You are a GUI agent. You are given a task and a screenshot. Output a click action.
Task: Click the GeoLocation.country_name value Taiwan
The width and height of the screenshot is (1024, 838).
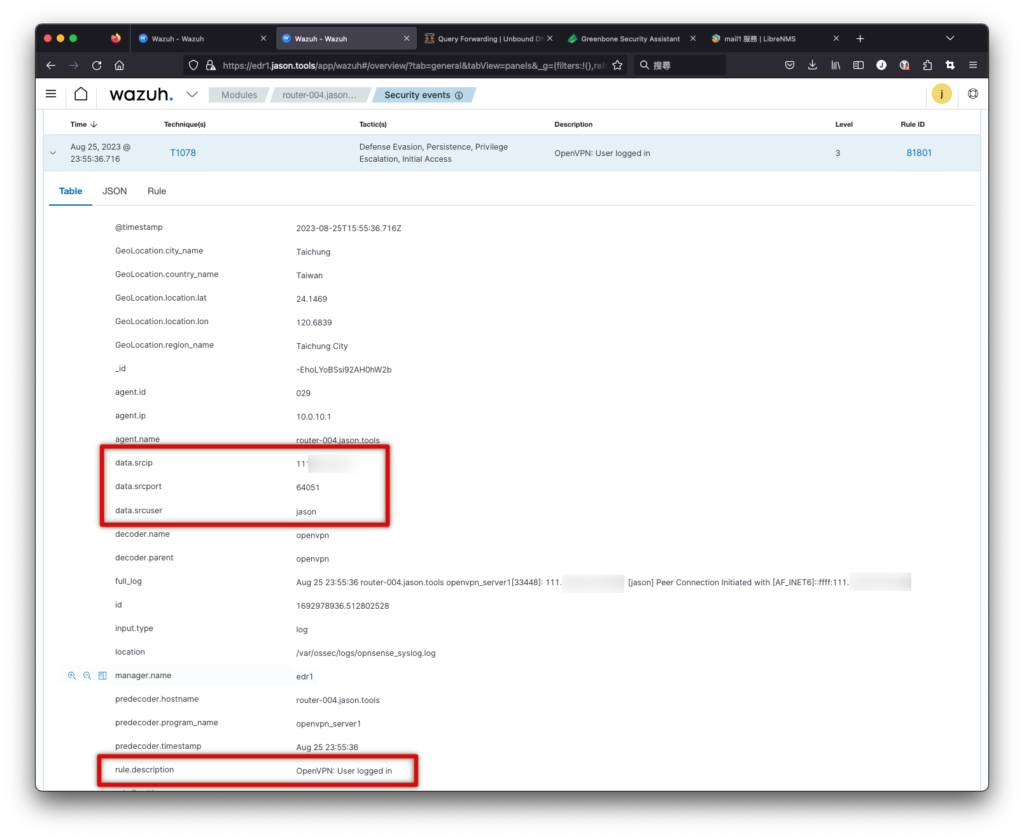[x=310, y=275]
